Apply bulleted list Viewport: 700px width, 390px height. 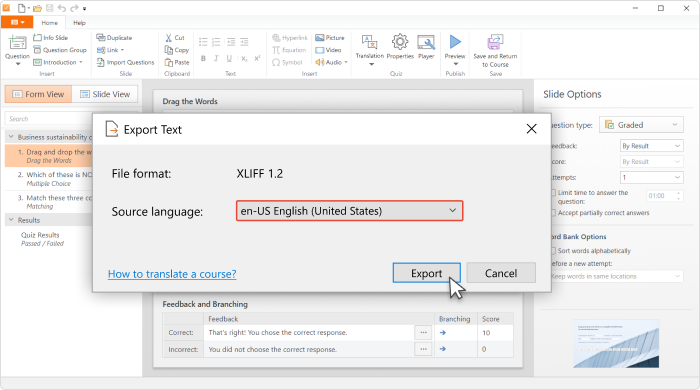(x=203, y=42)
